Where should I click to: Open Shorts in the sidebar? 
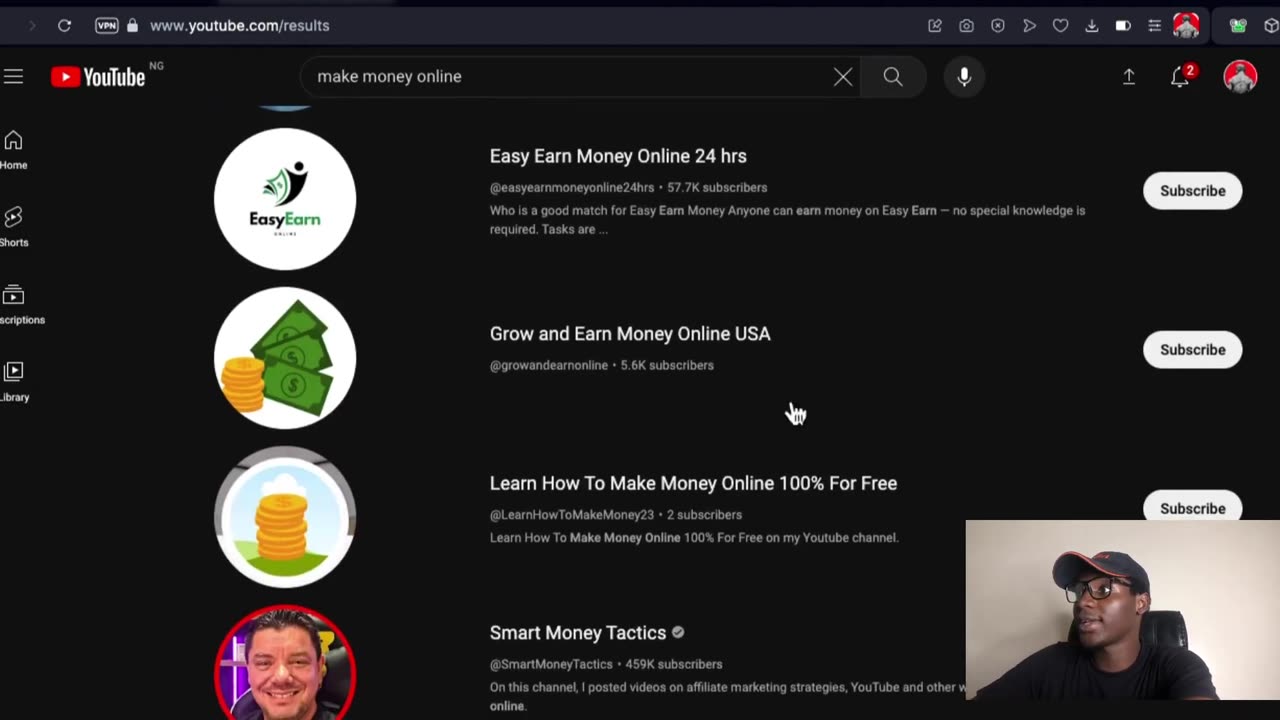[x=13, y=227]
